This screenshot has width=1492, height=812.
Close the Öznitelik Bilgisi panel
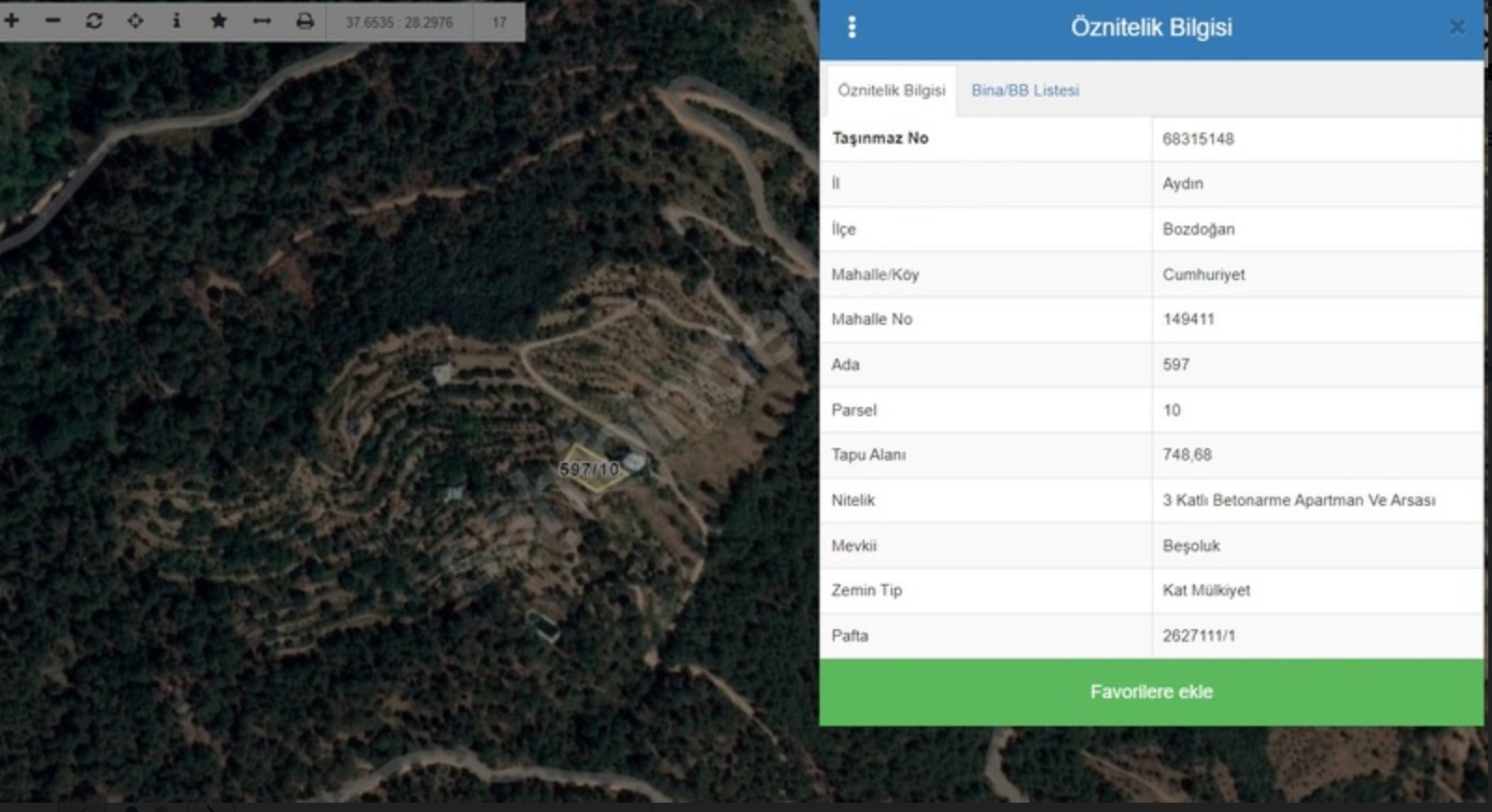coord(1457,27)
